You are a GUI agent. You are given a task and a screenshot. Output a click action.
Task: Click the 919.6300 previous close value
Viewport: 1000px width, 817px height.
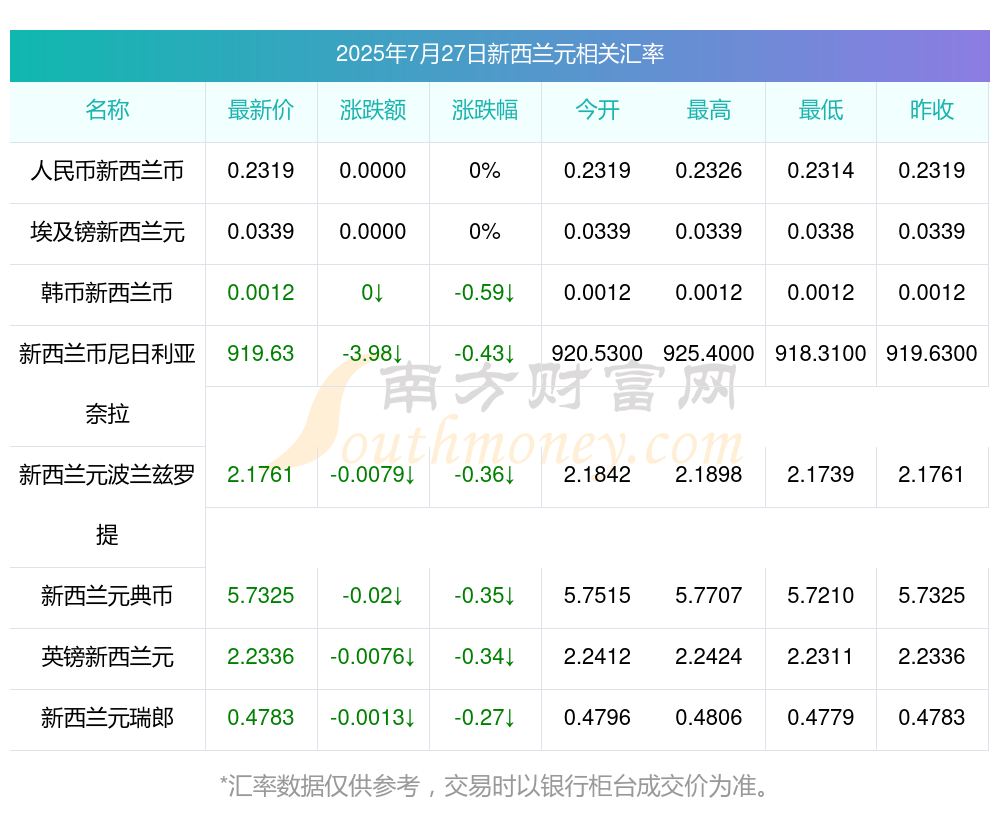[932, 353]
